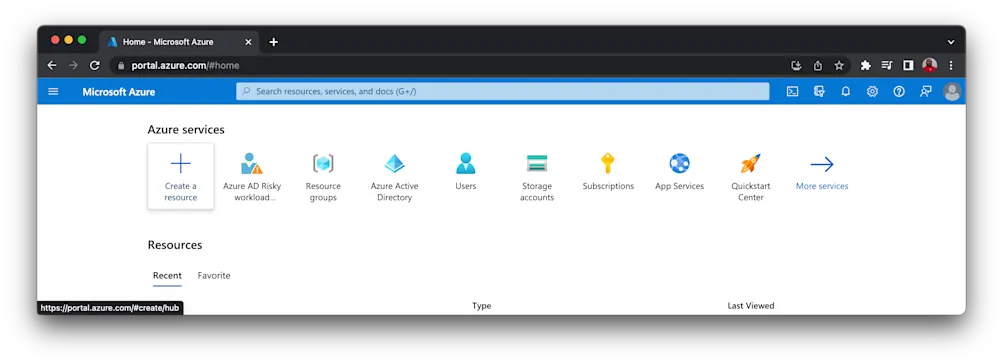Open Directories and subscriptions filter icon

(x=819, y=91)
